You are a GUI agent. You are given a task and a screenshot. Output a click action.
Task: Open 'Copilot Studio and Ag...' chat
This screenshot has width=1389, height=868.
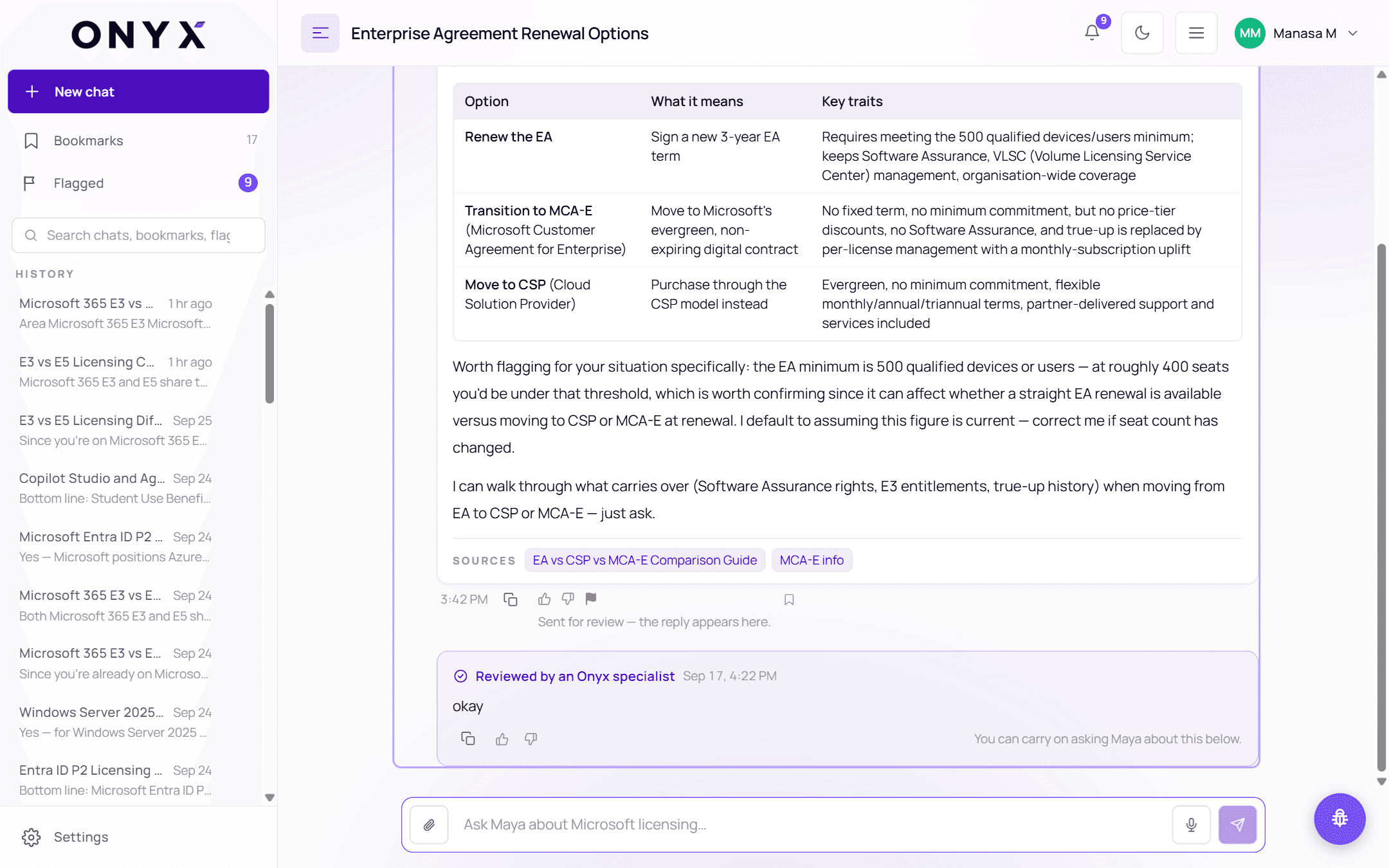click(116, 488)
